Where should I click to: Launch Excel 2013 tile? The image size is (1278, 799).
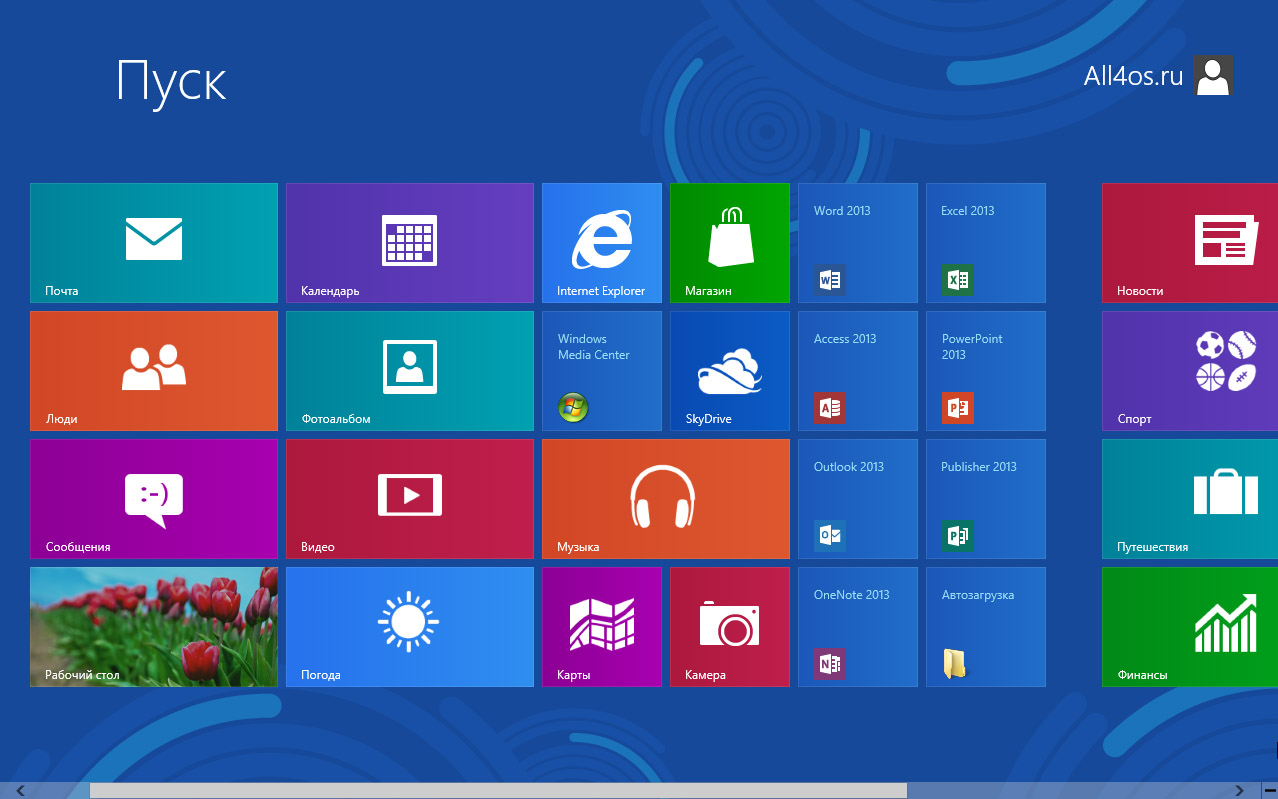pos(986,243)
